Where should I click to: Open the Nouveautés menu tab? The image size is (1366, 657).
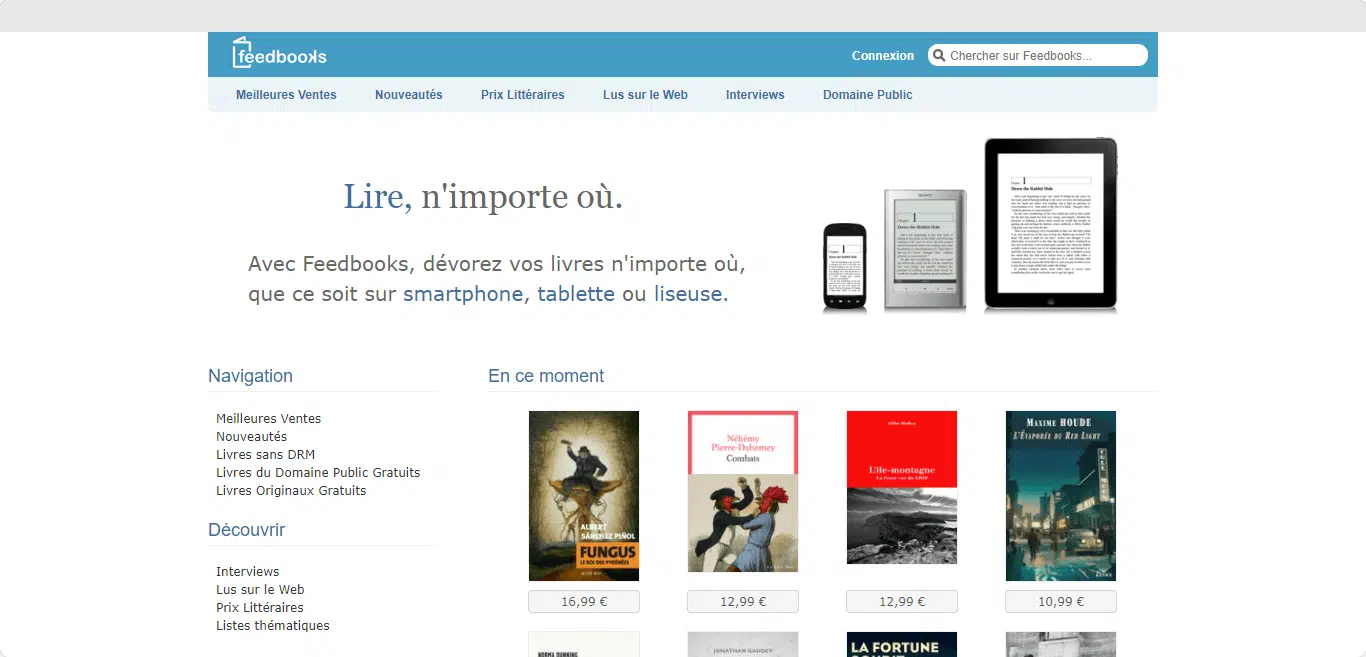409,95
